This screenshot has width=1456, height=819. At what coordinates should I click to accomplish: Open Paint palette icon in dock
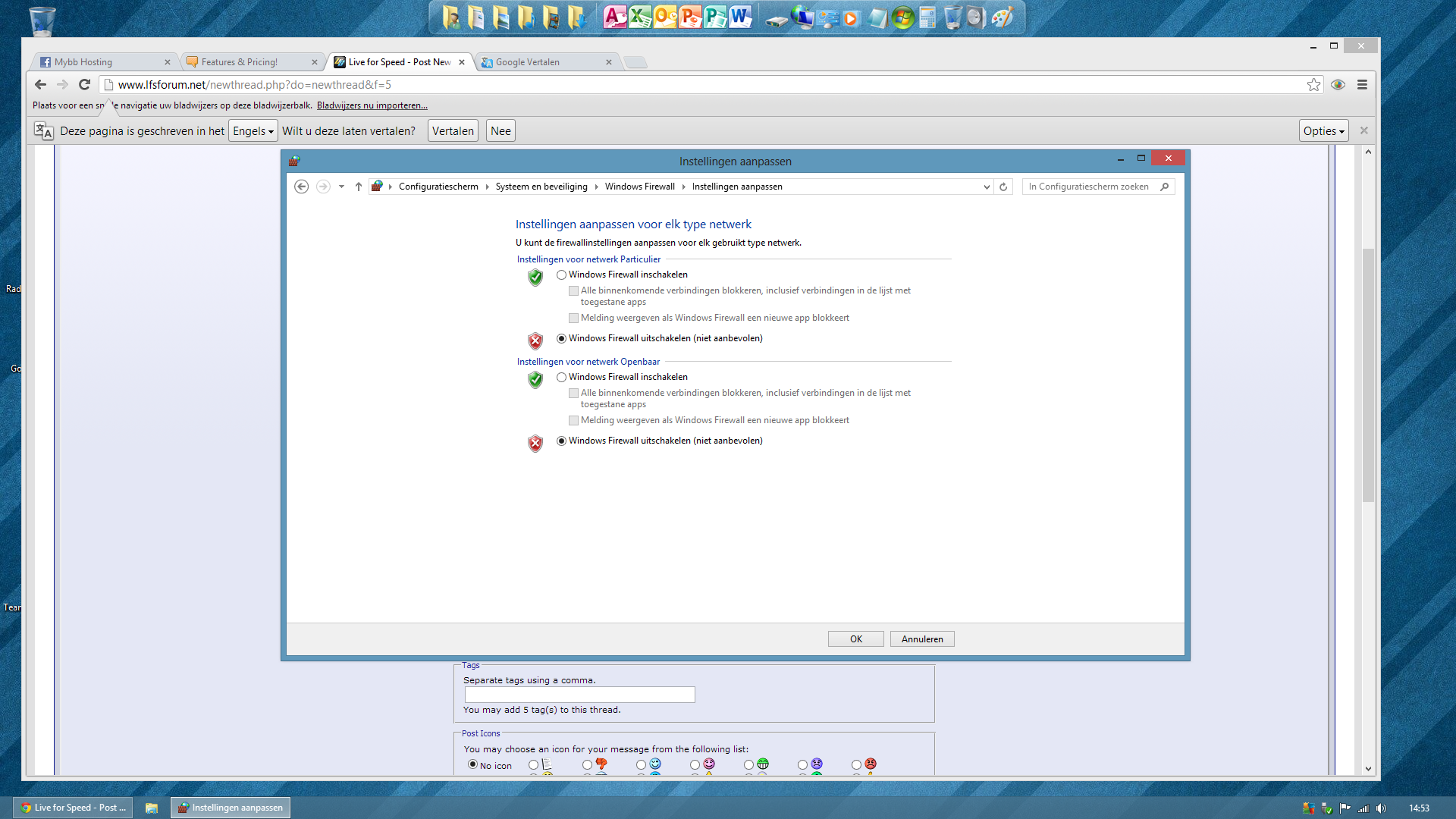pyautogui.click(x=1002, y=17)
